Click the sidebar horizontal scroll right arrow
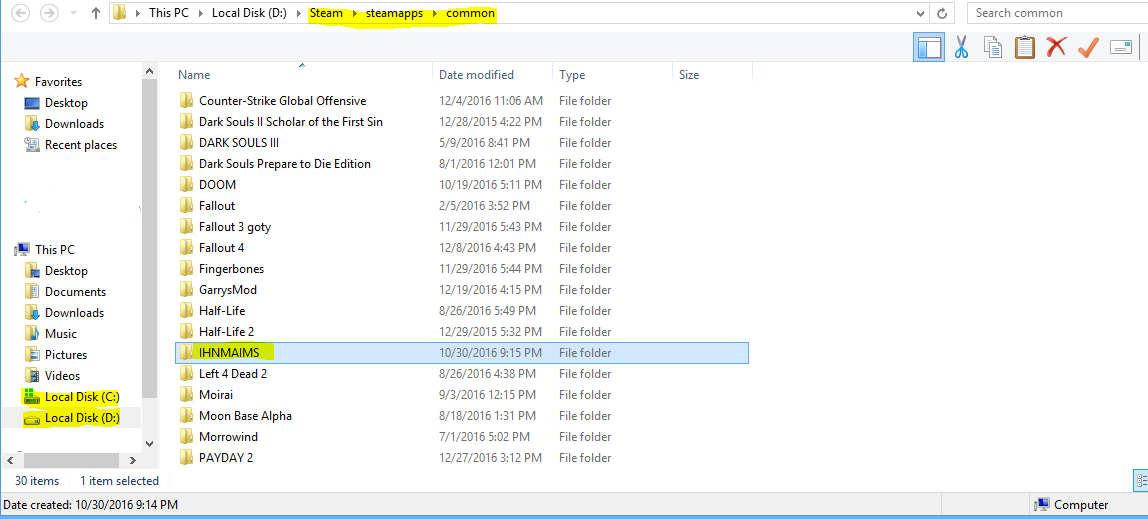The height and width of the screenshot is (519, 1148). tap(133, 460)
